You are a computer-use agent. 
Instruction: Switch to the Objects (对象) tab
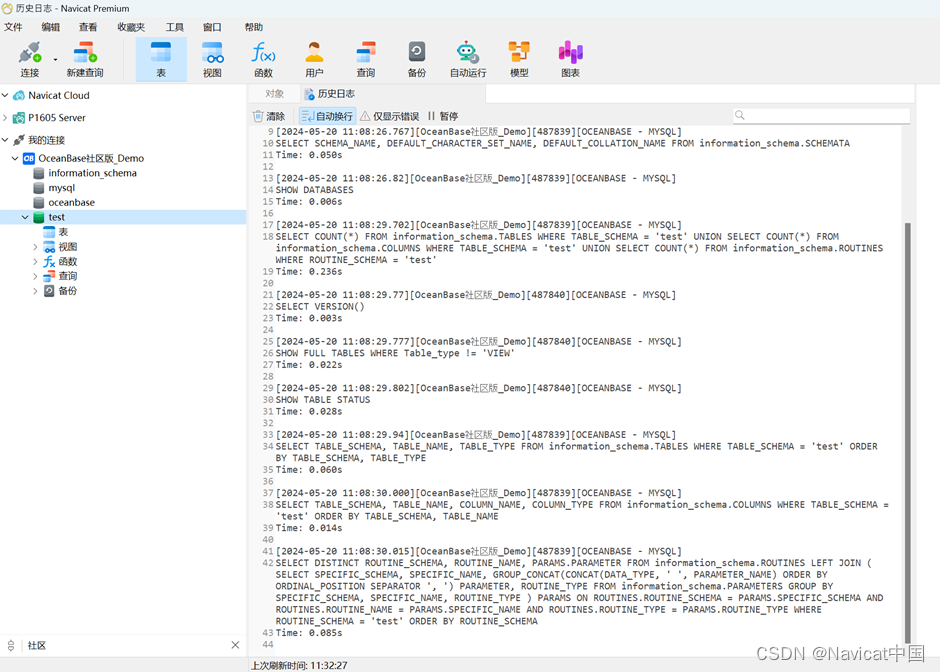[274, 94]
